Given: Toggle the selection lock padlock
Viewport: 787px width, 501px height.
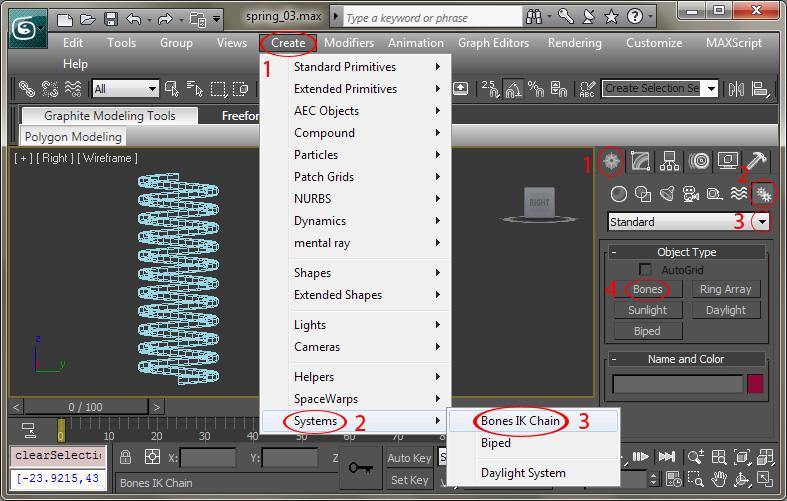Looking at the screenshot, I should point(126,457).
